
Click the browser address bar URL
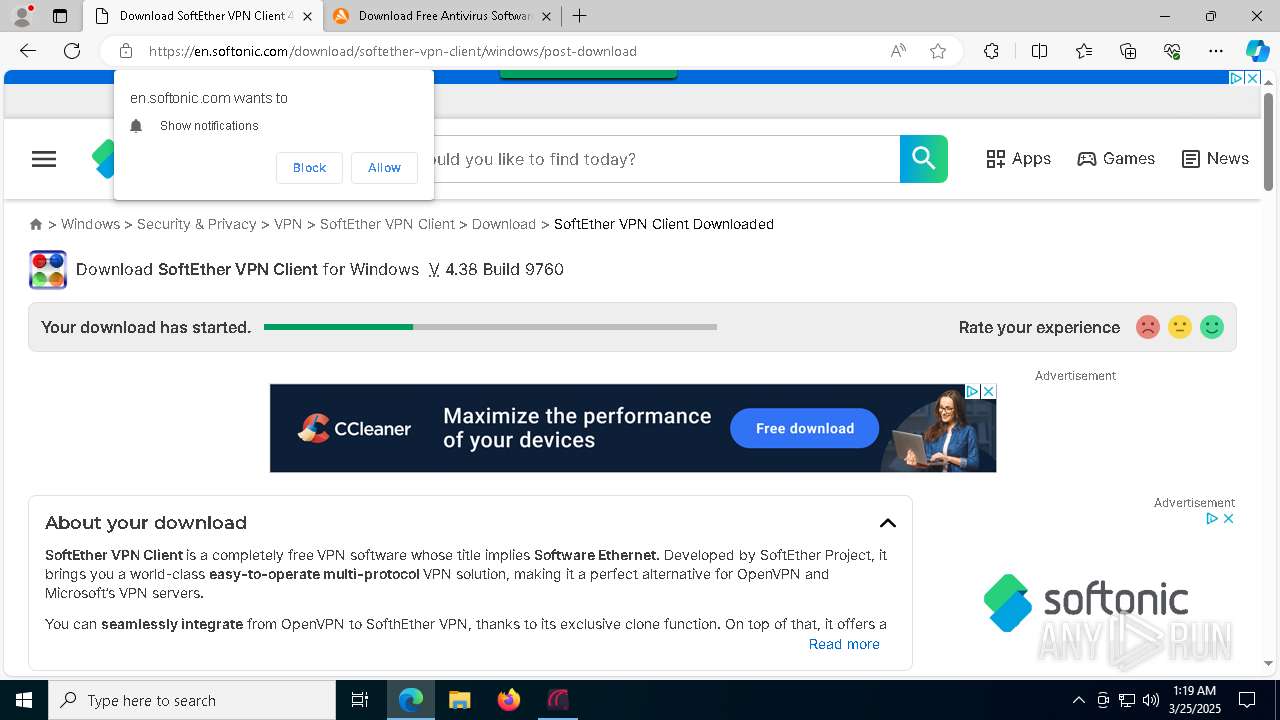point(393,51)
